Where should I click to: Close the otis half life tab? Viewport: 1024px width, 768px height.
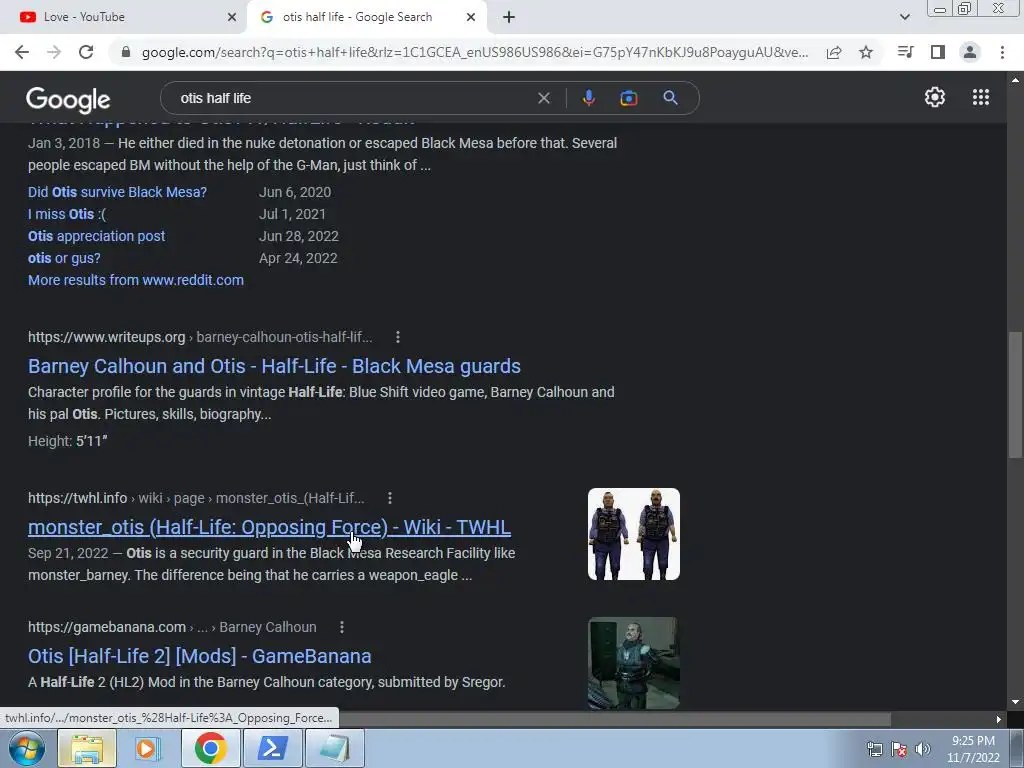(471, 17)
